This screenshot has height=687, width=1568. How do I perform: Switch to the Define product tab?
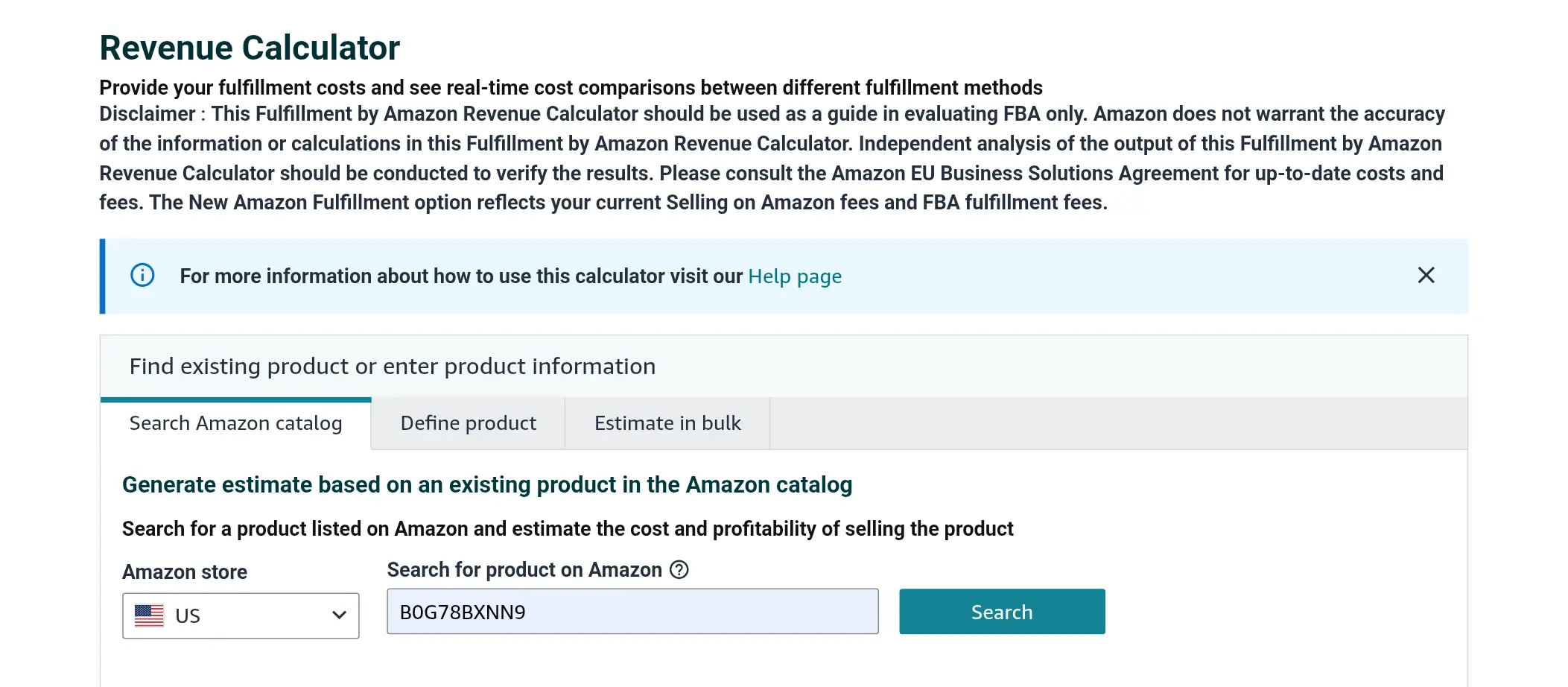(x=468, y=422)
